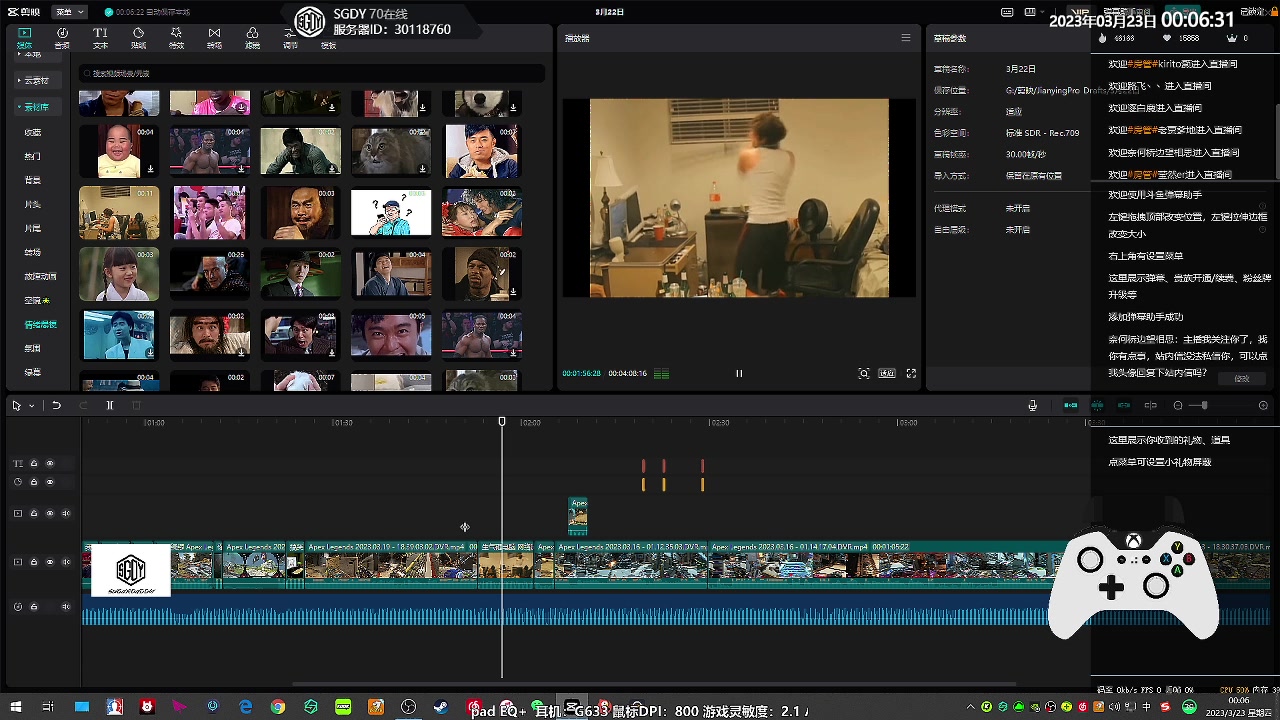Open the 贴纸 stickers tab
The width and height of the screenshot is (1280, 720).
click(138, 38)
